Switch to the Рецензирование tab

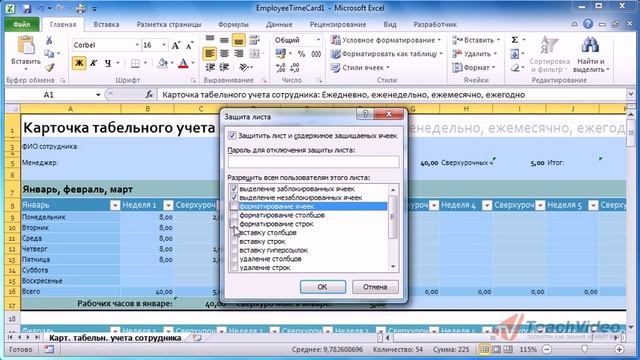(338, 24)
